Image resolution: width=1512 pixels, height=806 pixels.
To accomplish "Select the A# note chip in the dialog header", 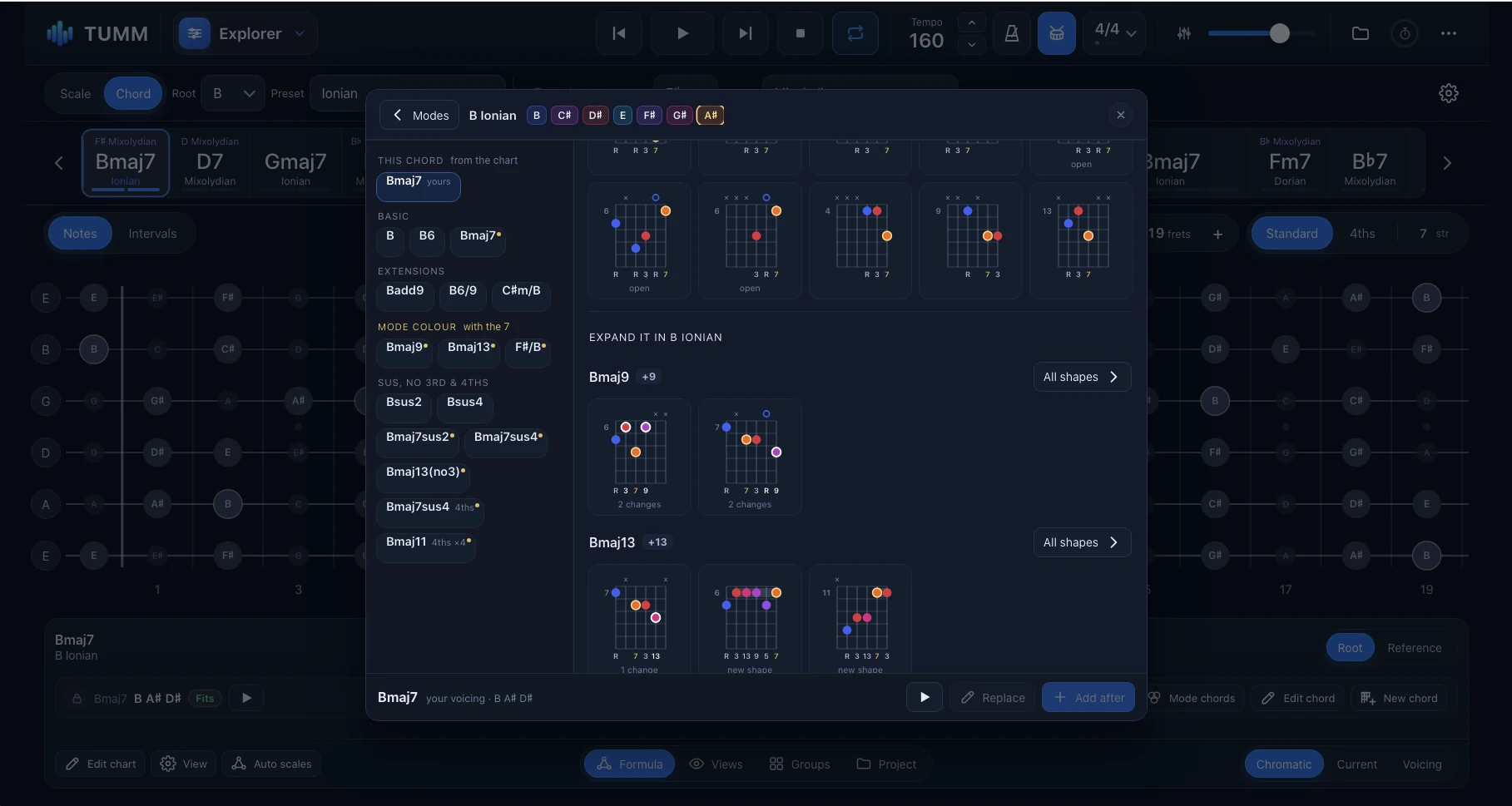I will pos(711,116).
